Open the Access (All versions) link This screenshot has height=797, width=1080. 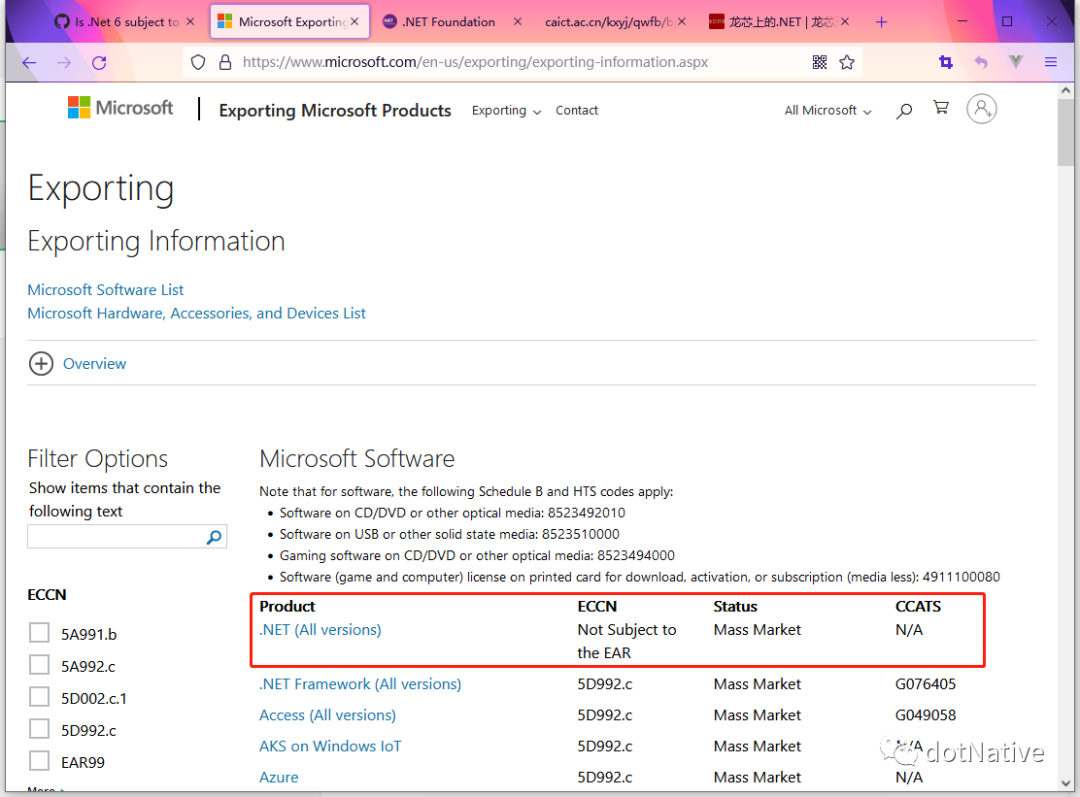tap(327, 715)
